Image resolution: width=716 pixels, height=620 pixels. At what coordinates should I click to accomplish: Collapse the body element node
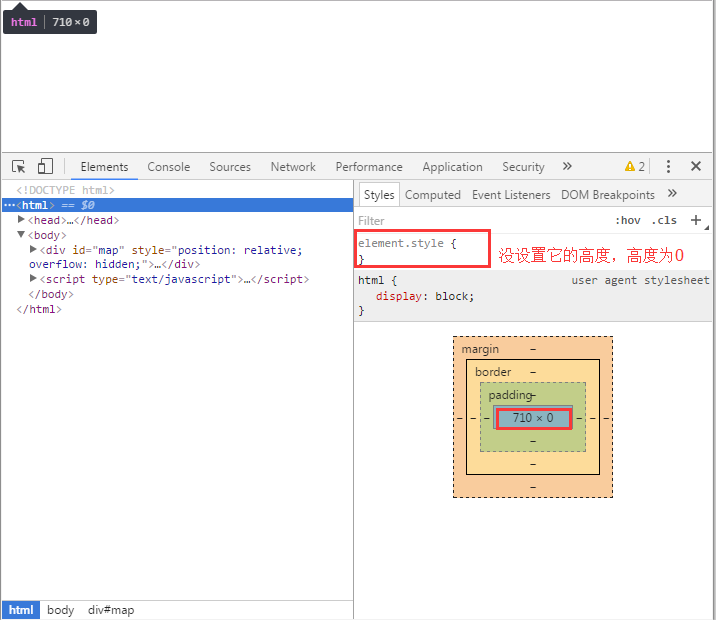(21, 235)
